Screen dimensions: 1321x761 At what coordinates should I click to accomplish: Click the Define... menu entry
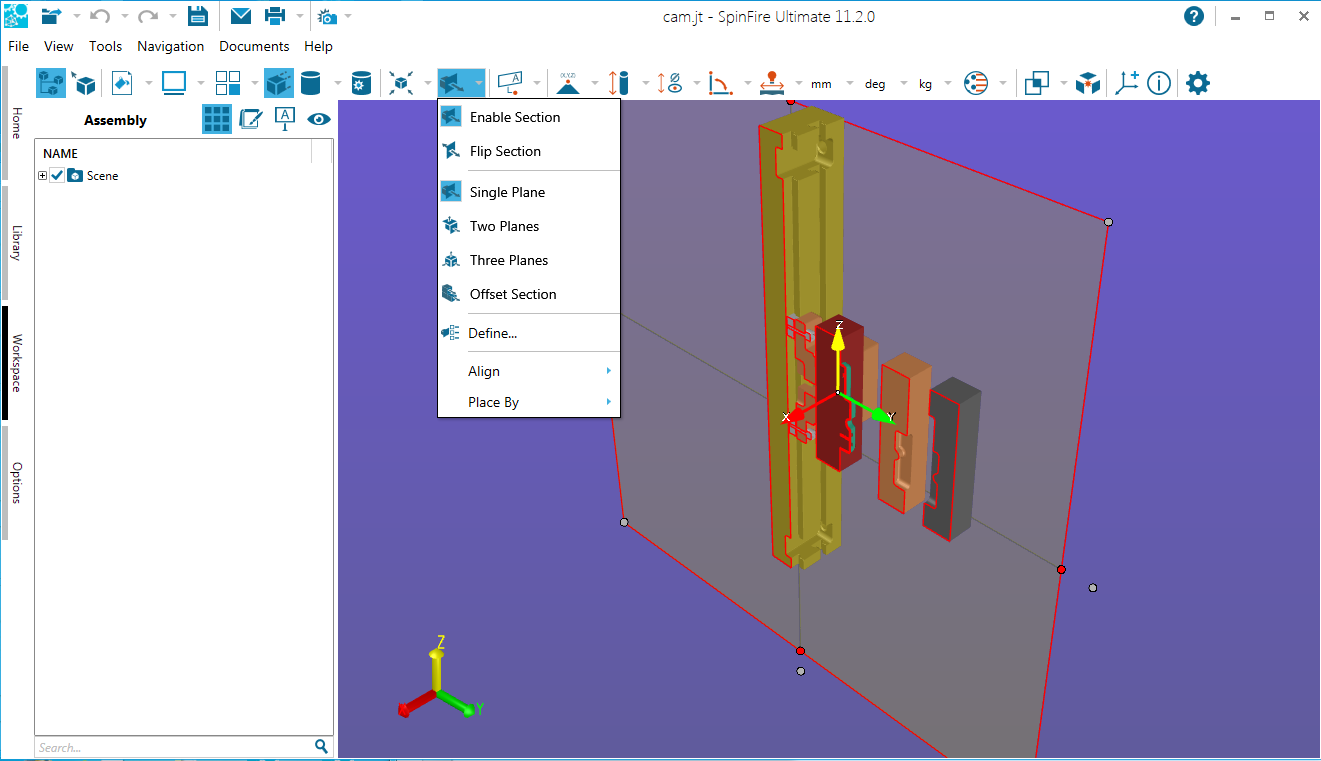click(492, 333)
